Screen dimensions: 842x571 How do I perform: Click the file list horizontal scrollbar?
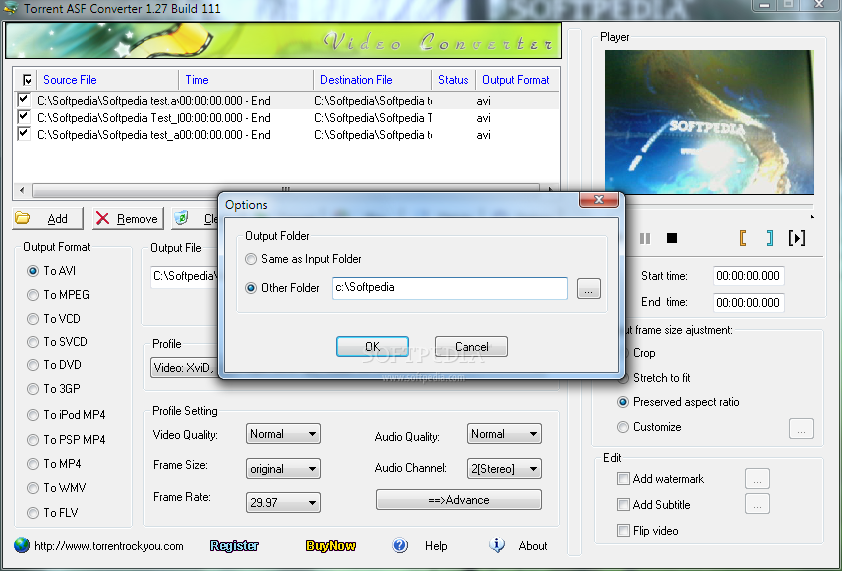coord(286,190)
